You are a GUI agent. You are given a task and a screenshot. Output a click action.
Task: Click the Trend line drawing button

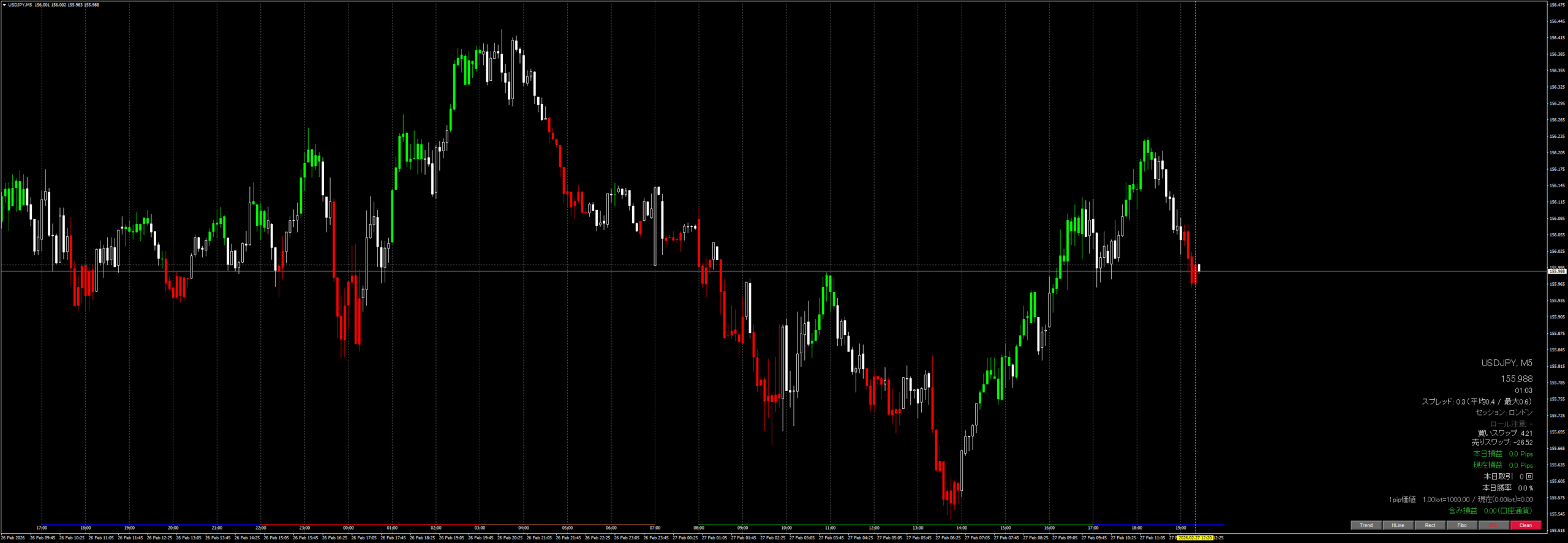point(1366,525)
